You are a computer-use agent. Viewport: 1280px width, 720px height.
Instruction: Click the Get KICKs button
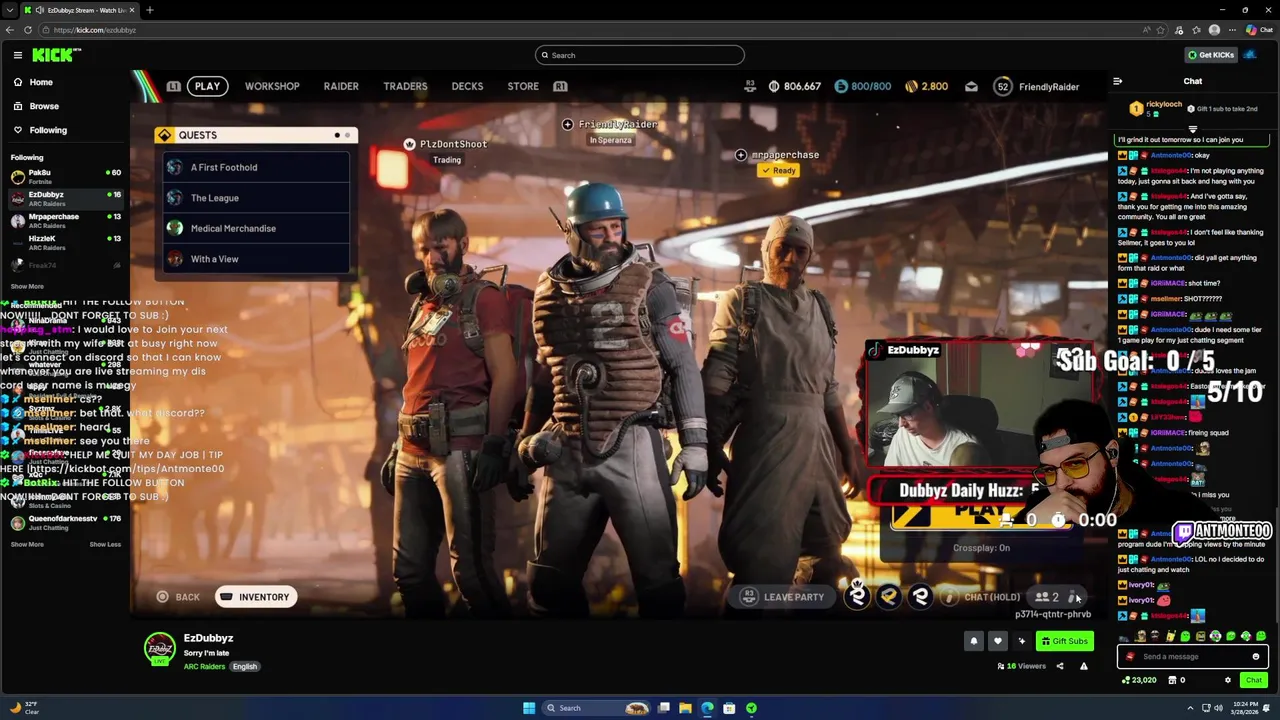pos(1210,55)
